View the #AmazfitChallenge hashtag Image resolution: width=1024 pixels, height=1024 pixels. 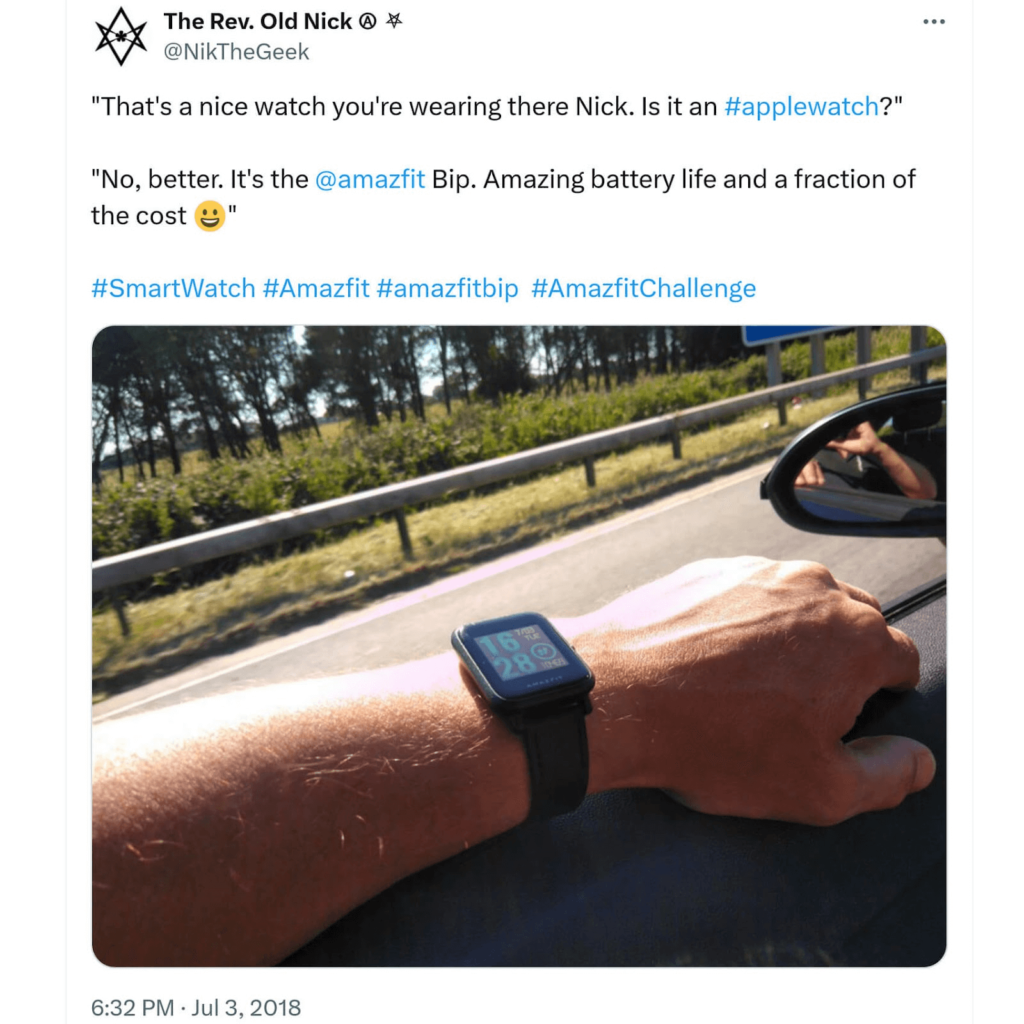[643, 288]
